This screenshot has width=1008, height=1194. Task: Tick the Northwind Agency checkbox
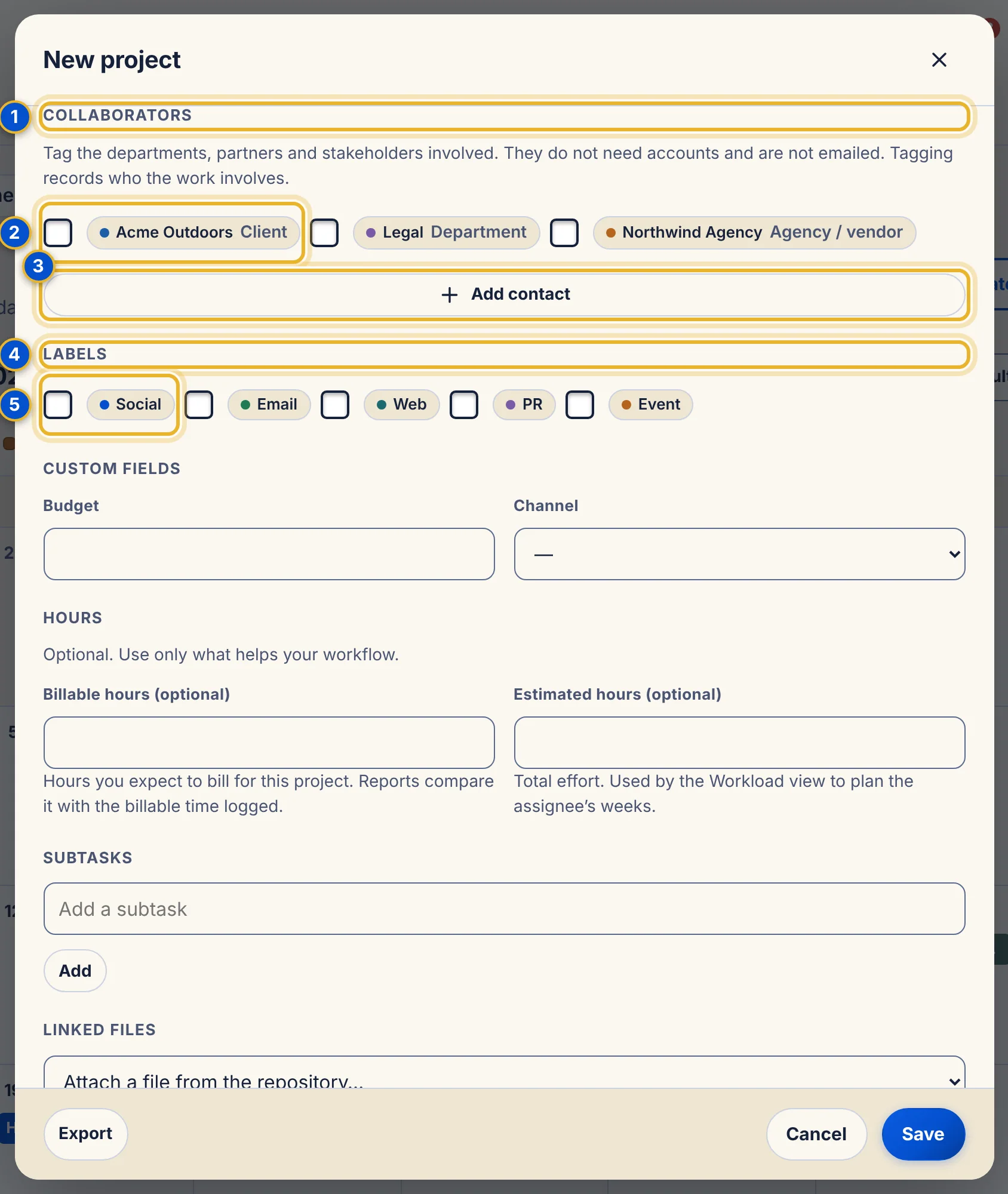pyautogui.click(x=564, y=233)
